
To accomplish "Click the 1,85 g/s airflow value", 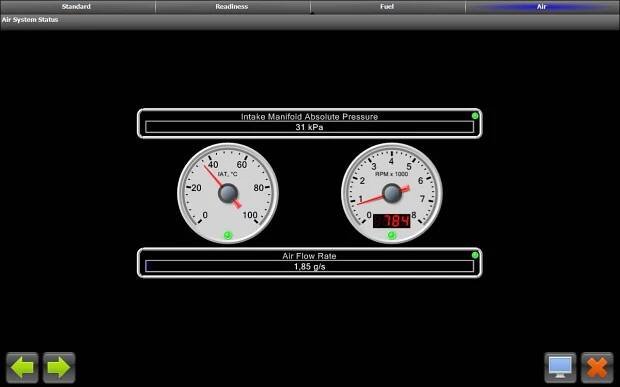I will click(x=310, y=267).
